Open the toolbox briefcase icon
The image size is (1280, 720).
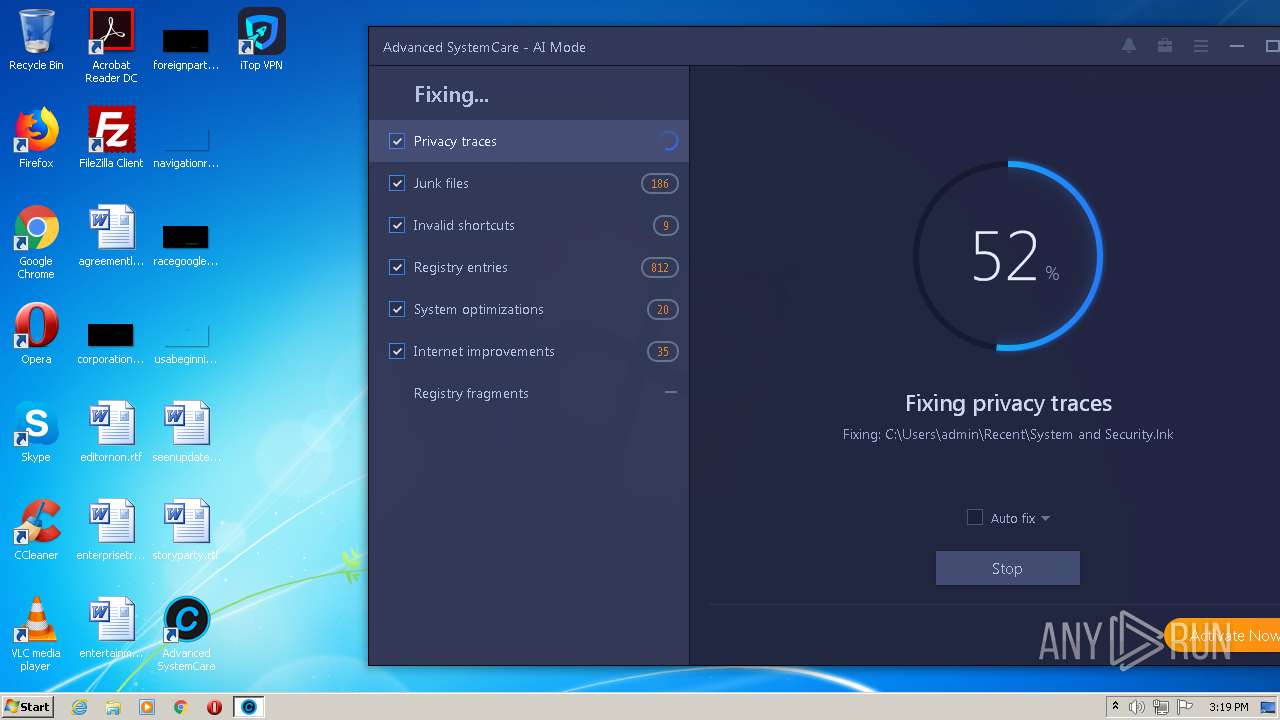click(x=1165, y=46)
